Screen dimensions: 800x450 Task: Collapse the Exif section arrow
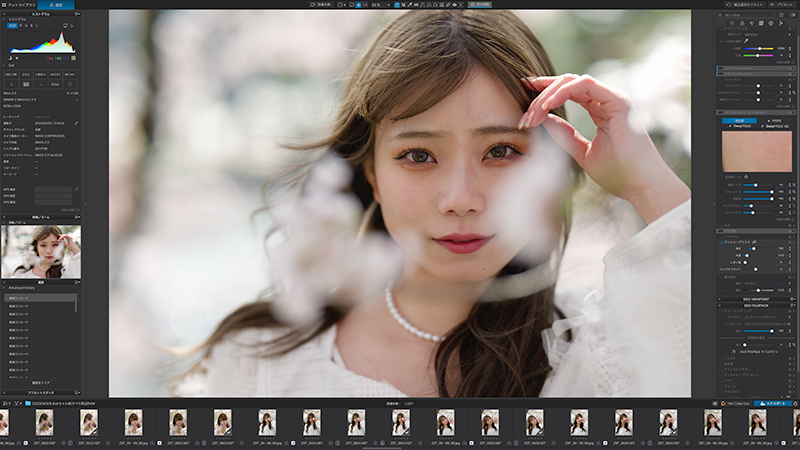coord(4,65)
